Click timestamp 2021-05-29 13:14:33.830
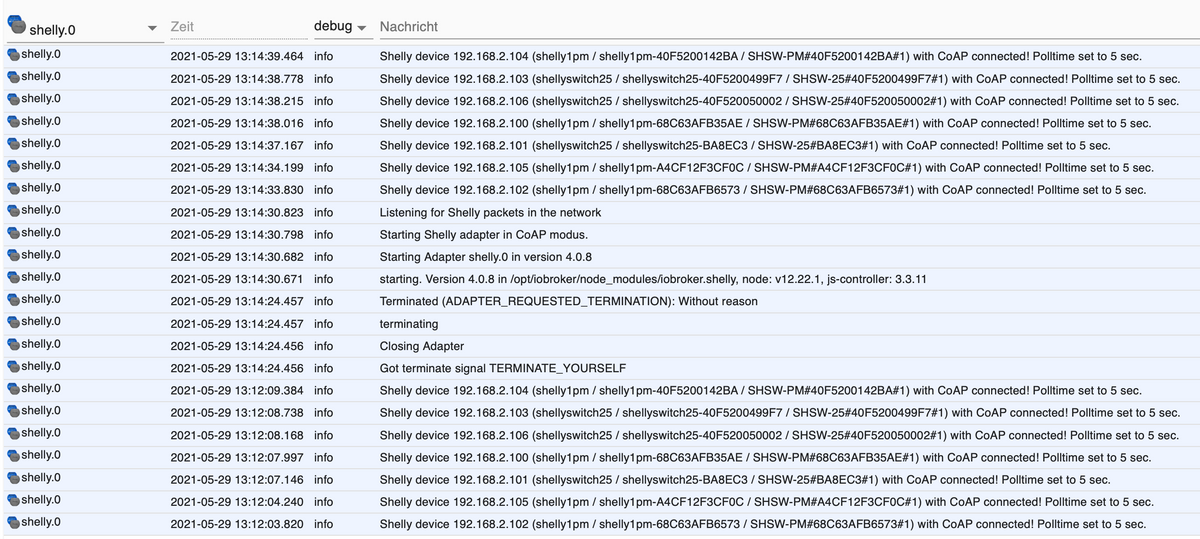 point(236,190)
